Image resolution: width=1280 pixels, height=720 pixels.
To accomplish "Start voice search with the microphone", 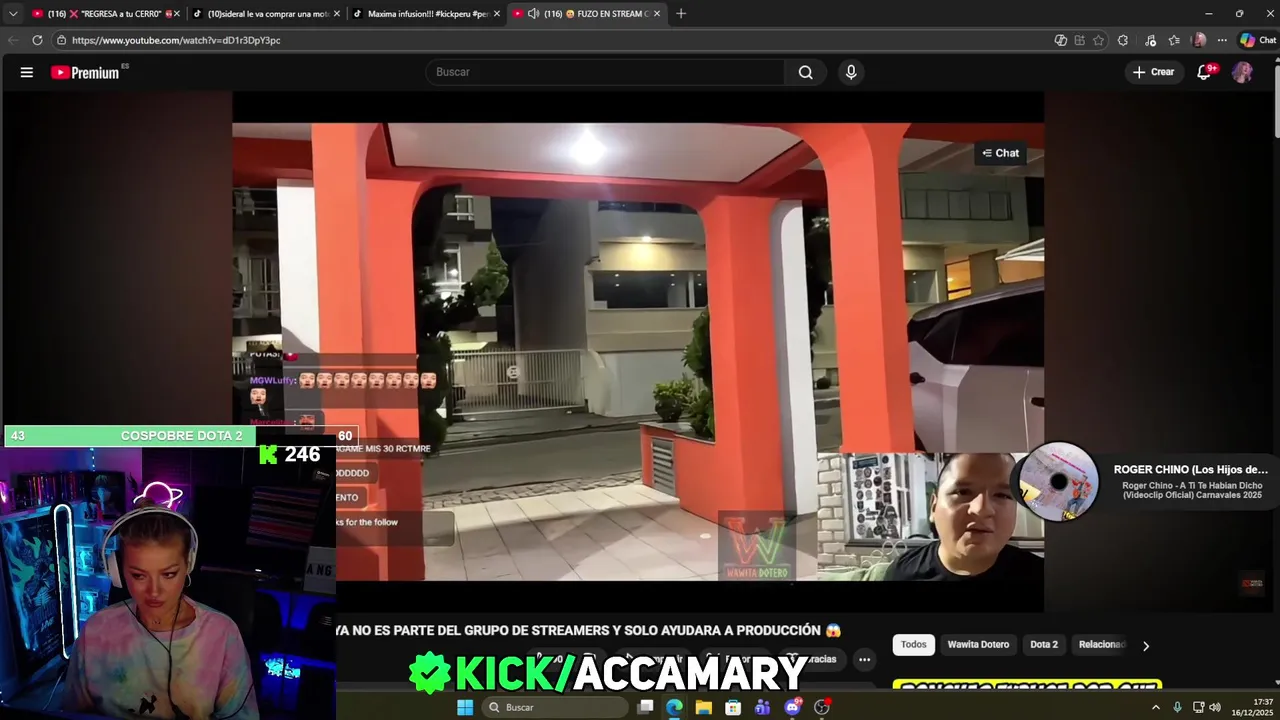I will [851, 72].
